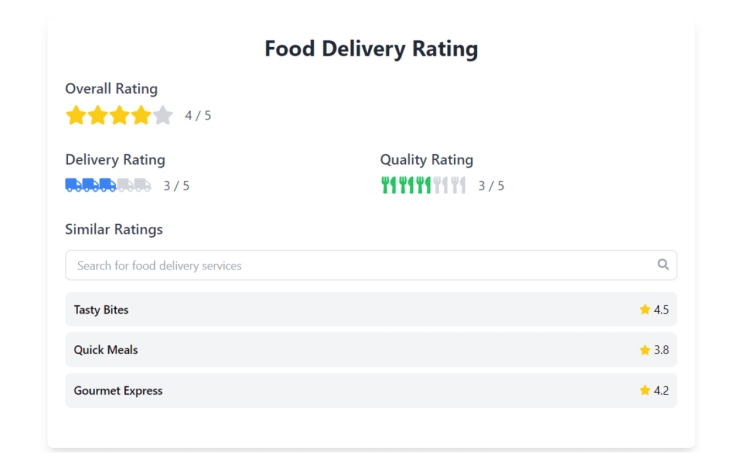Click the star beside the 4.5 score
Screen dimensions: 750x469
645,309
